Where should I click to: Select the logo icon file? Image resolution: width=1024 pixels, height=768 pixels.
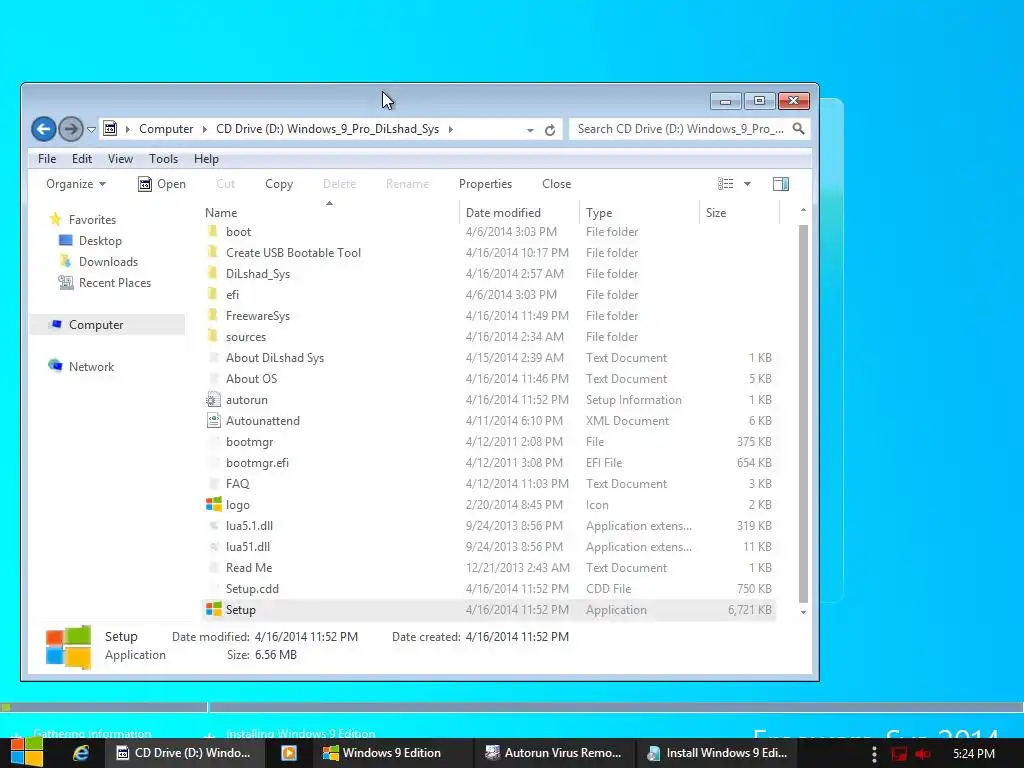tap(214, 504)
